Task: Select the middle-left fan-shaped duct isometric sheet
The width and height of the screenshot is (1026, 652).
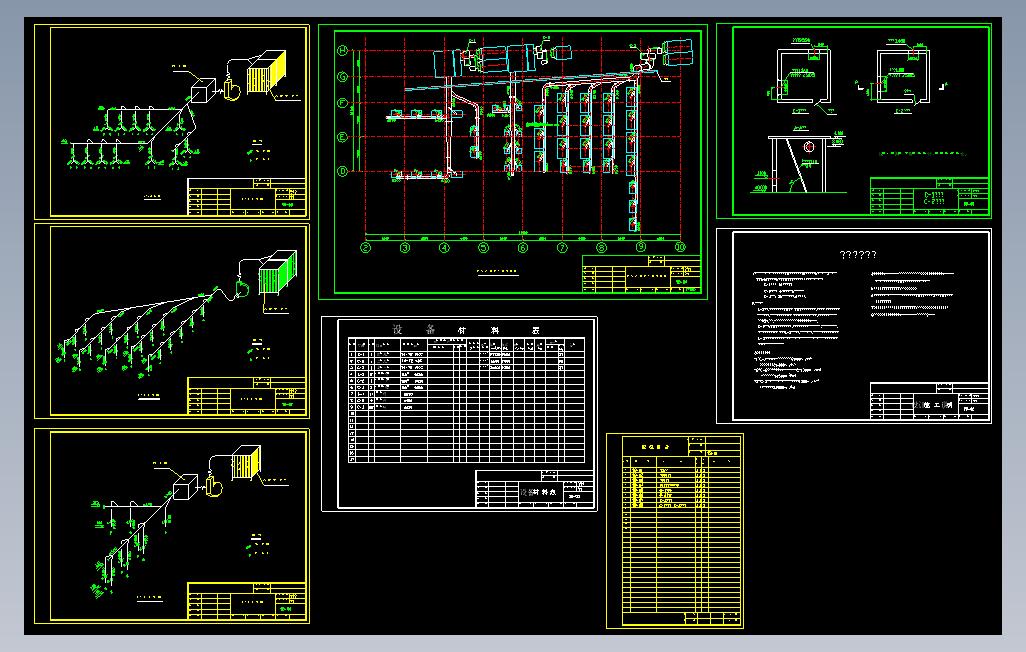Action: click(x=171, y=321)
